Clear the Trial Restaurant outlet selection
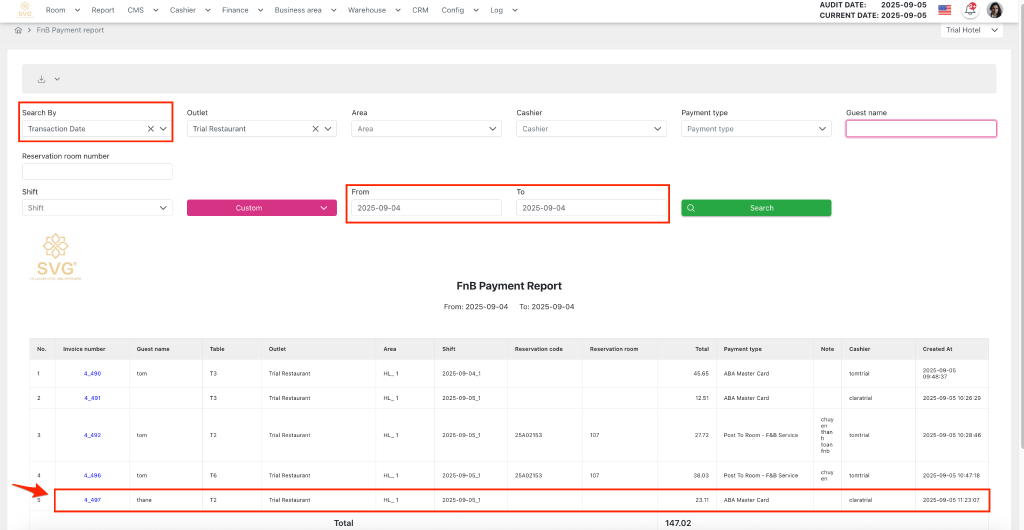 coord(315,129)
